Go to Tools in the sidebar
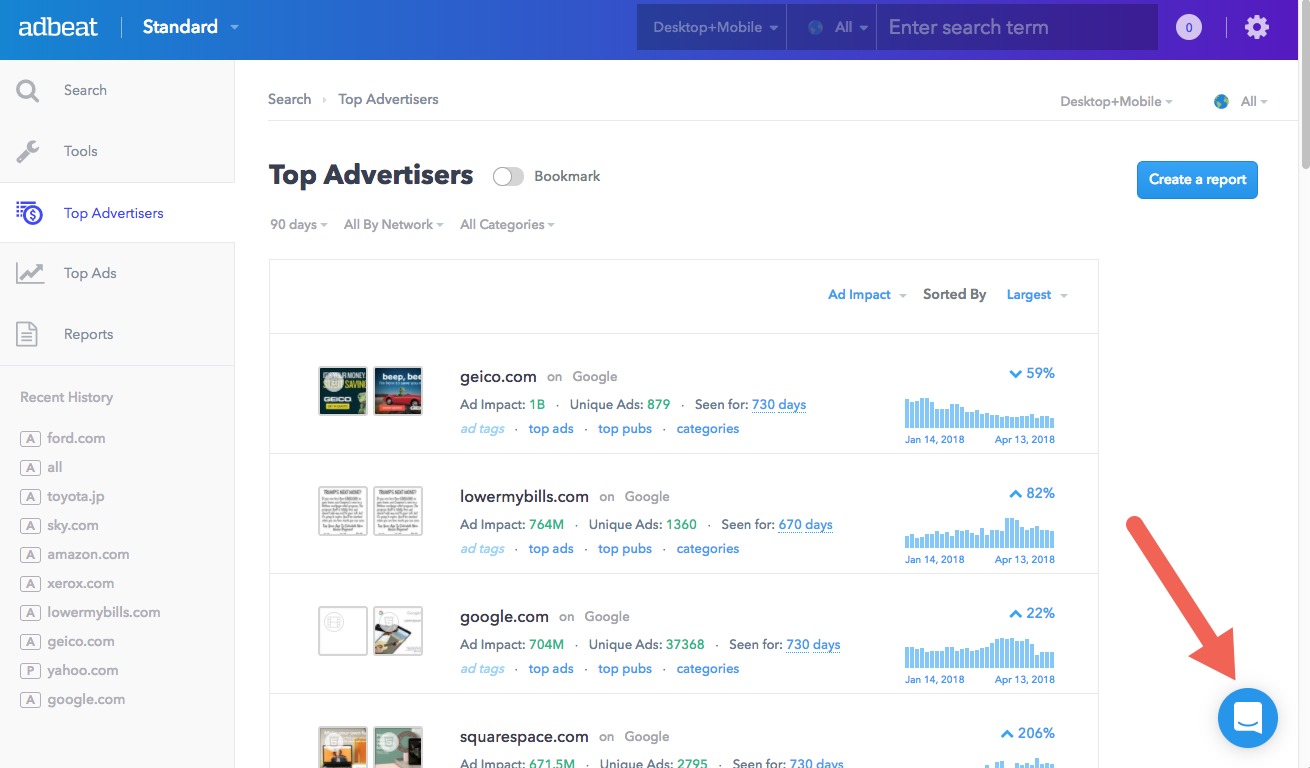Image resolution: width=1310 pixels, height=768 pixels. coord(81,151)
